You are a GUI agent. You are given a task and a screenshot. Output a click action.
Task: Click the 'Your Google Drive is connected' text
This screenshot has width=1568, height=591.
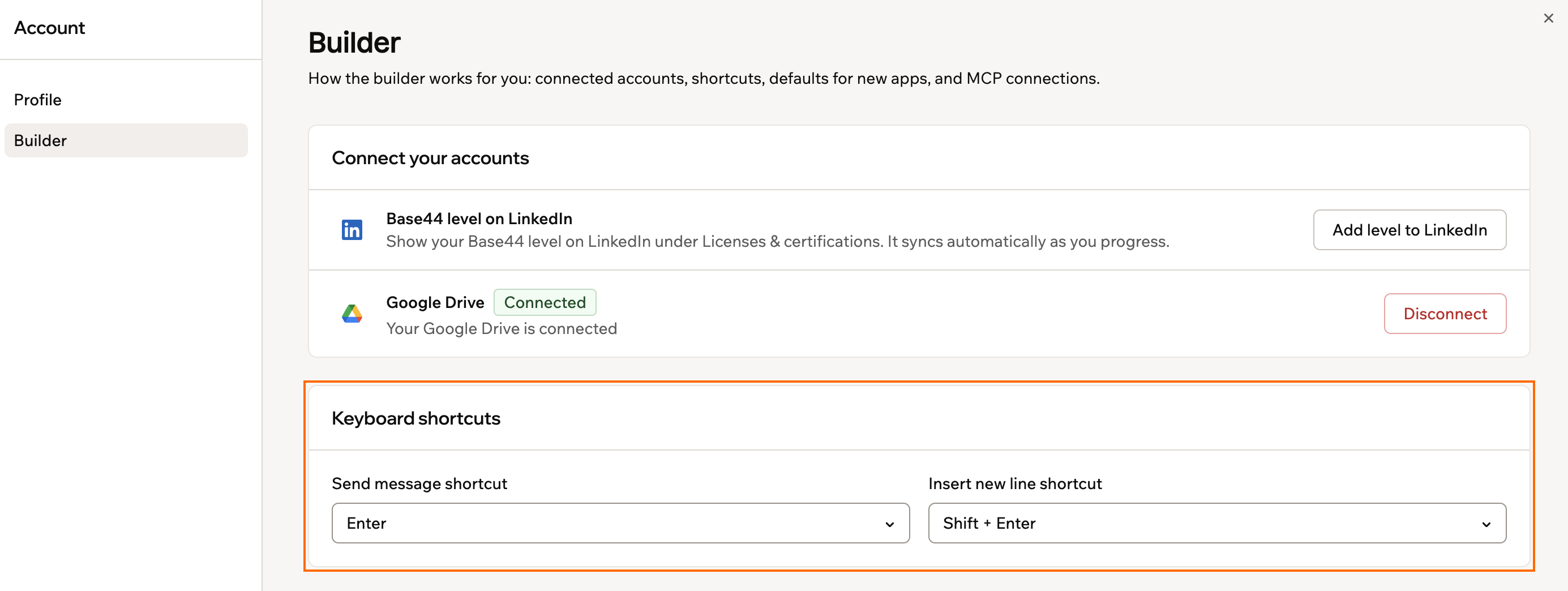point(502,329)
